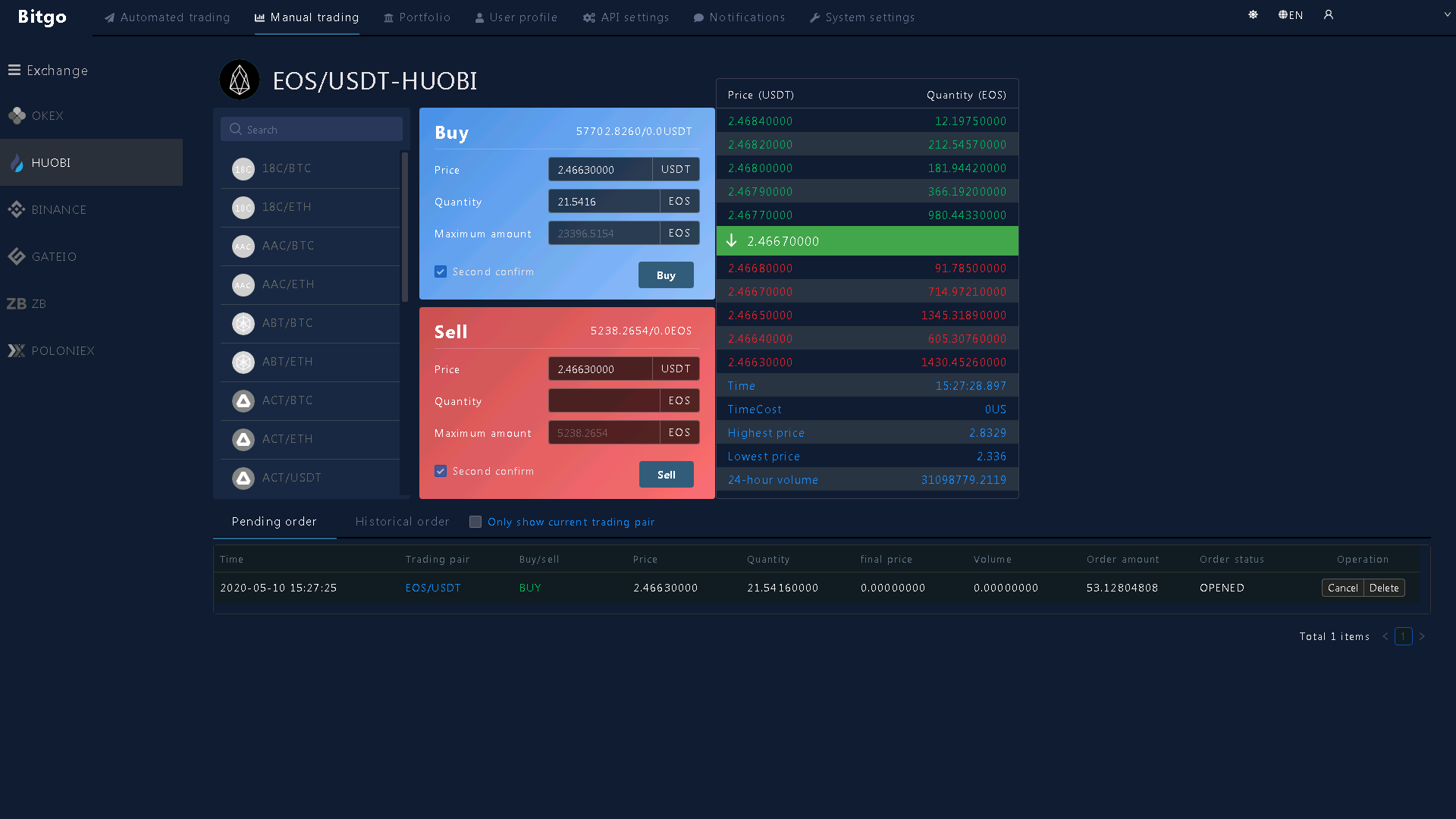Click the Highest price value 2.8329
Screen dimensions: 1456x819
coord(987,432)
